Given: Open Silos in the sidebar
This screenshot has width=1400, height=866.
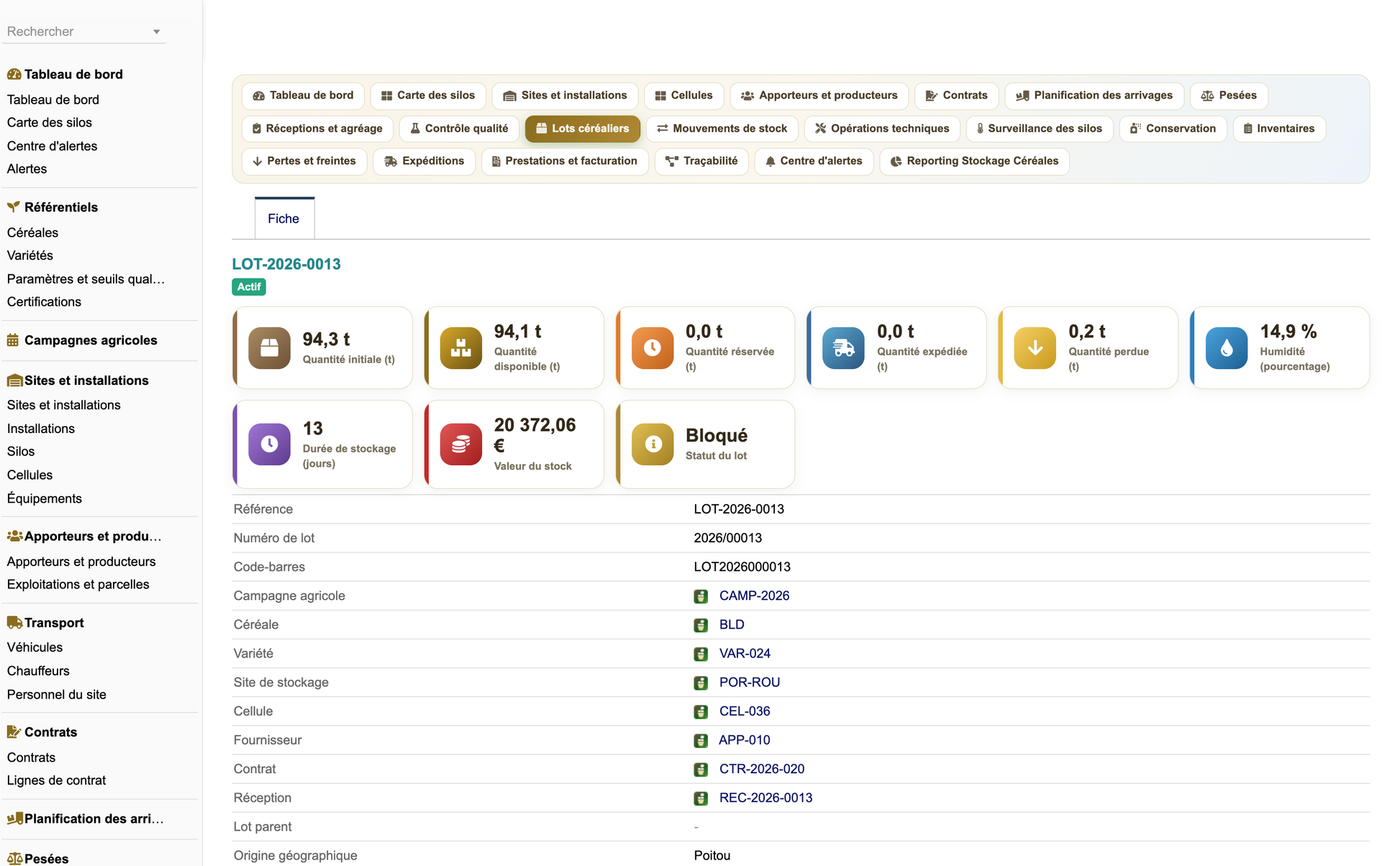Looking at the screenshot, I should (21, 452).
